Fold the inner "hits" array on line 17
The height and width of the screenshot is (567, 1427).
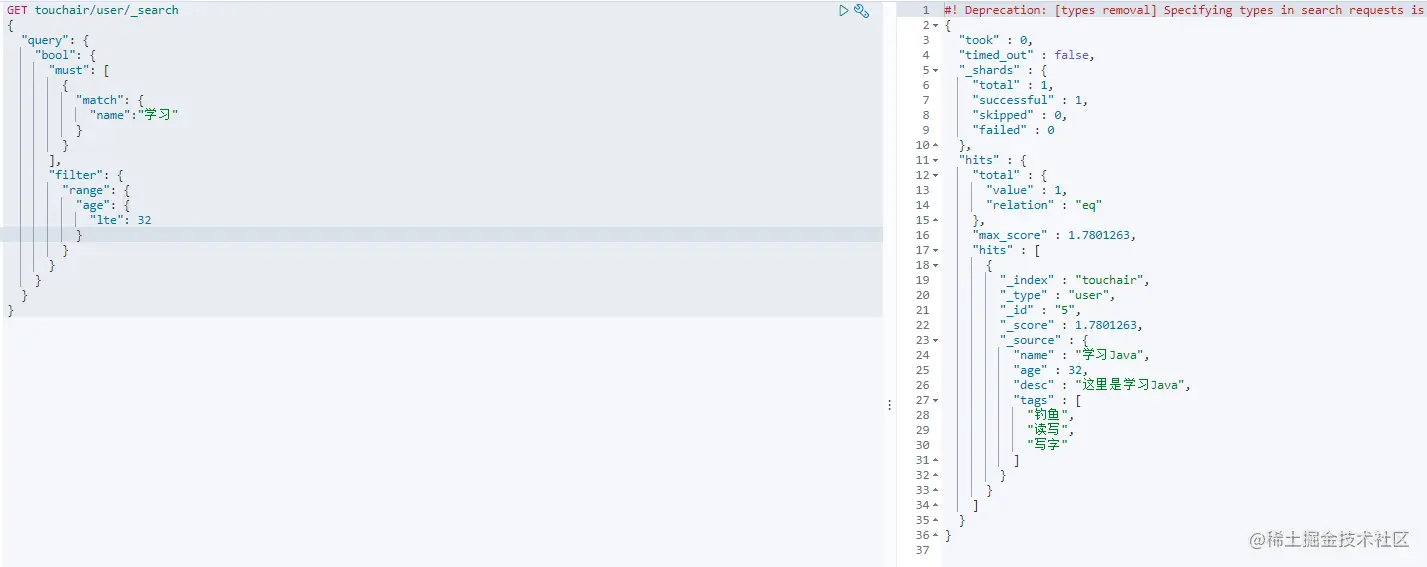pyautogui.click(x=936, y=250)
